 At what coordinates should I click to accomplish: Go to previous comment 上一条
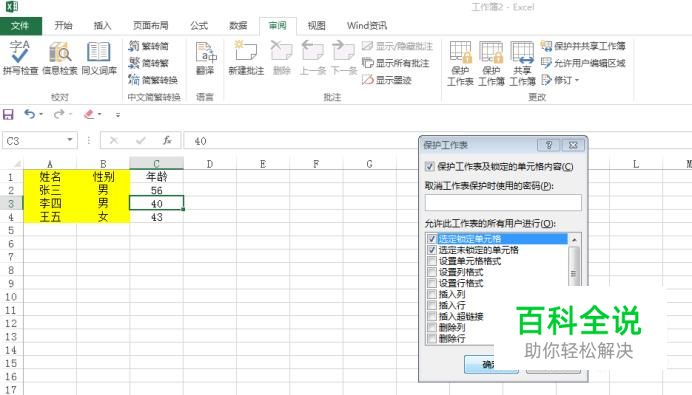(x=312, y=57)
